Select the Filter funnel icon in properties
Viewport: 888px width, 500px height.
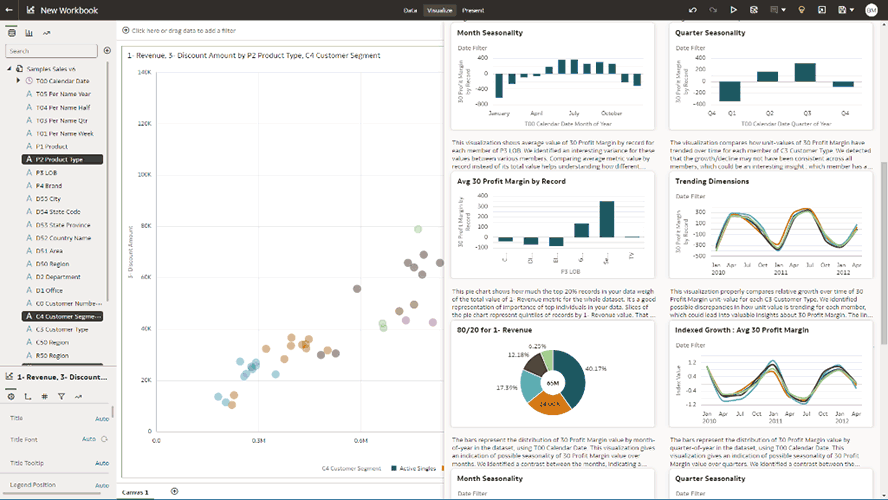click(x=62, y=397)
